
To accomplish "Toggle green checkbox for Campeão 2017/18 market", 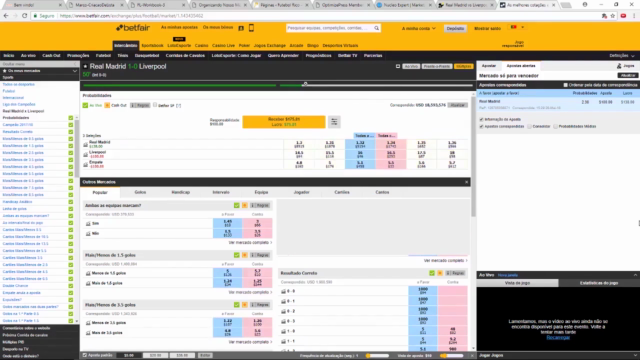I will click(71, 125).
